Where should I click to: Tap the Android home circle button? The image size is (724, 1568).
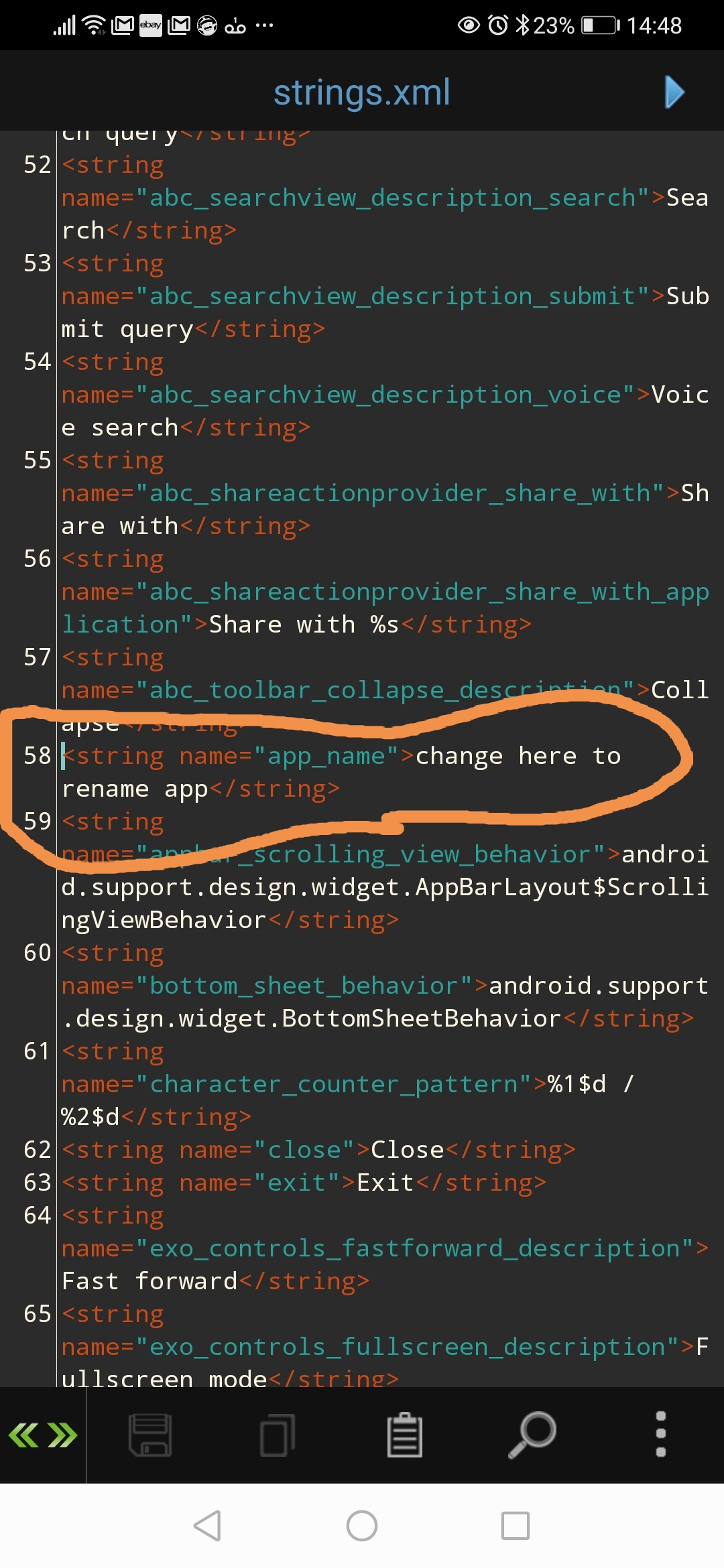point(362,1526)
